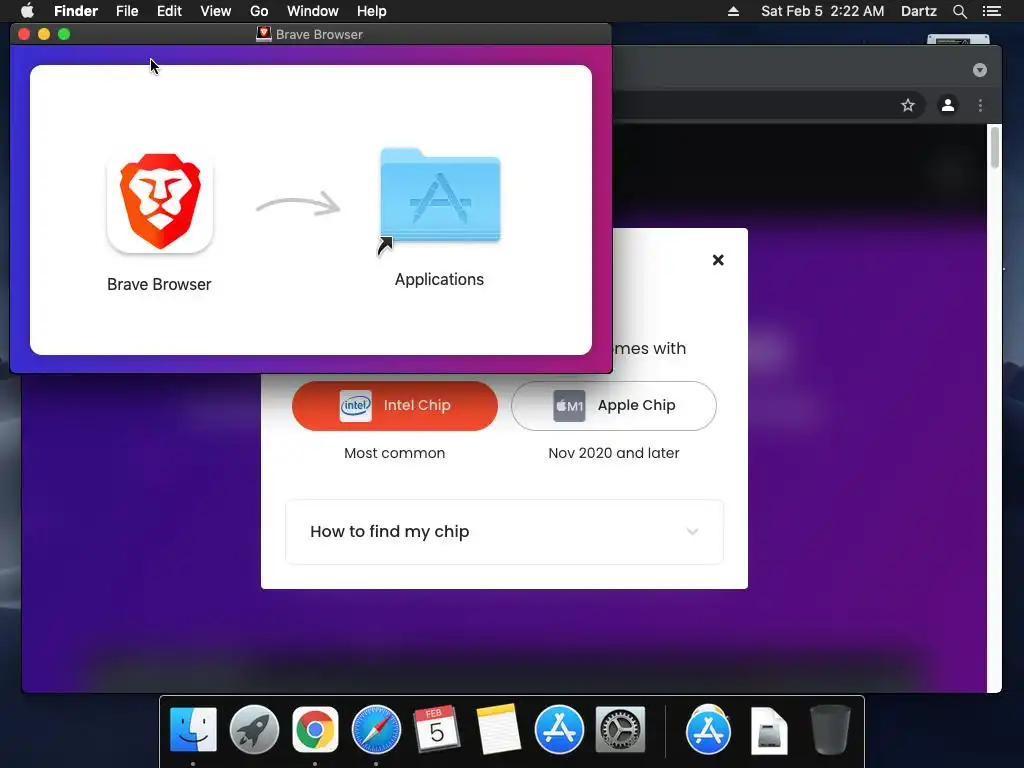Image resolution: width=1024 pixels, height=768 pixels.
Task: Open the Go menu
Action: pos(259,11)
